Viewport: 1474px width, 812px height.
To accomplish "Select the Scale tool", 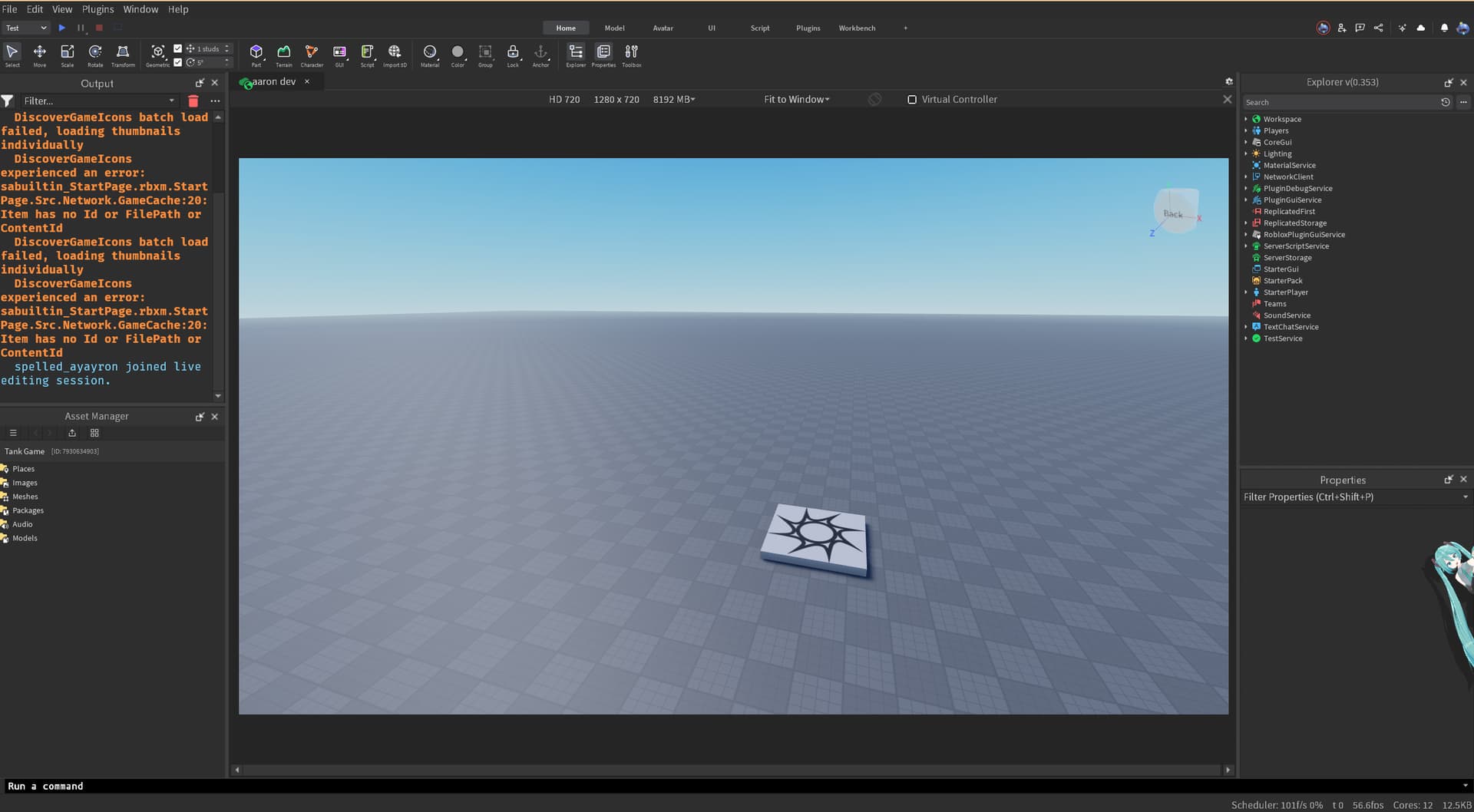I will [x=67, y=54].
